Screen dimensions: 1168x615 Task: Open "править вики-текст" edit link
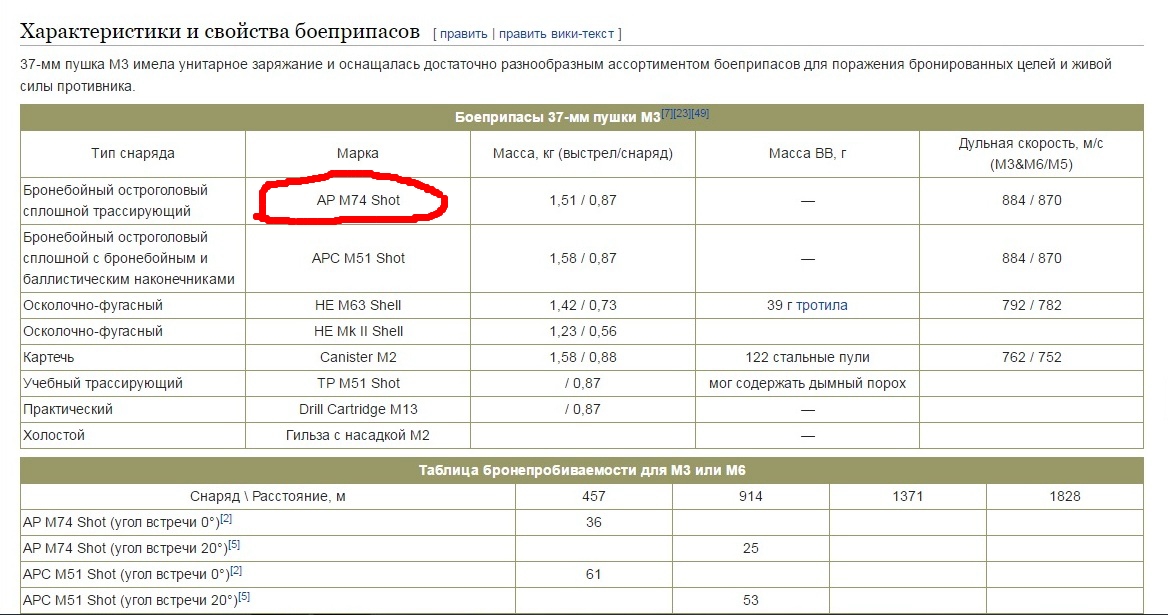(x=556, y=33)
